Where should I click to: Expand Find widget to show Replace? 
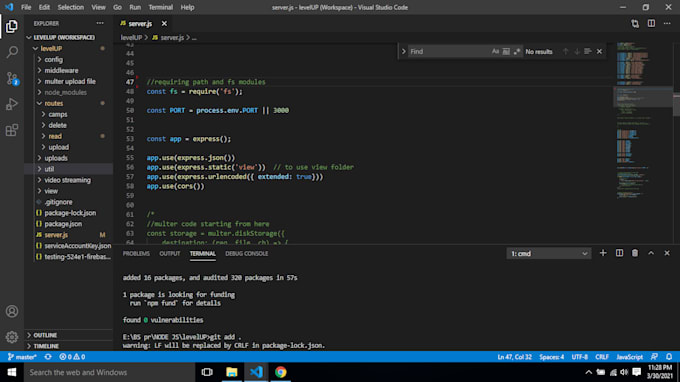pyautogui.click(x=403, y=52)
